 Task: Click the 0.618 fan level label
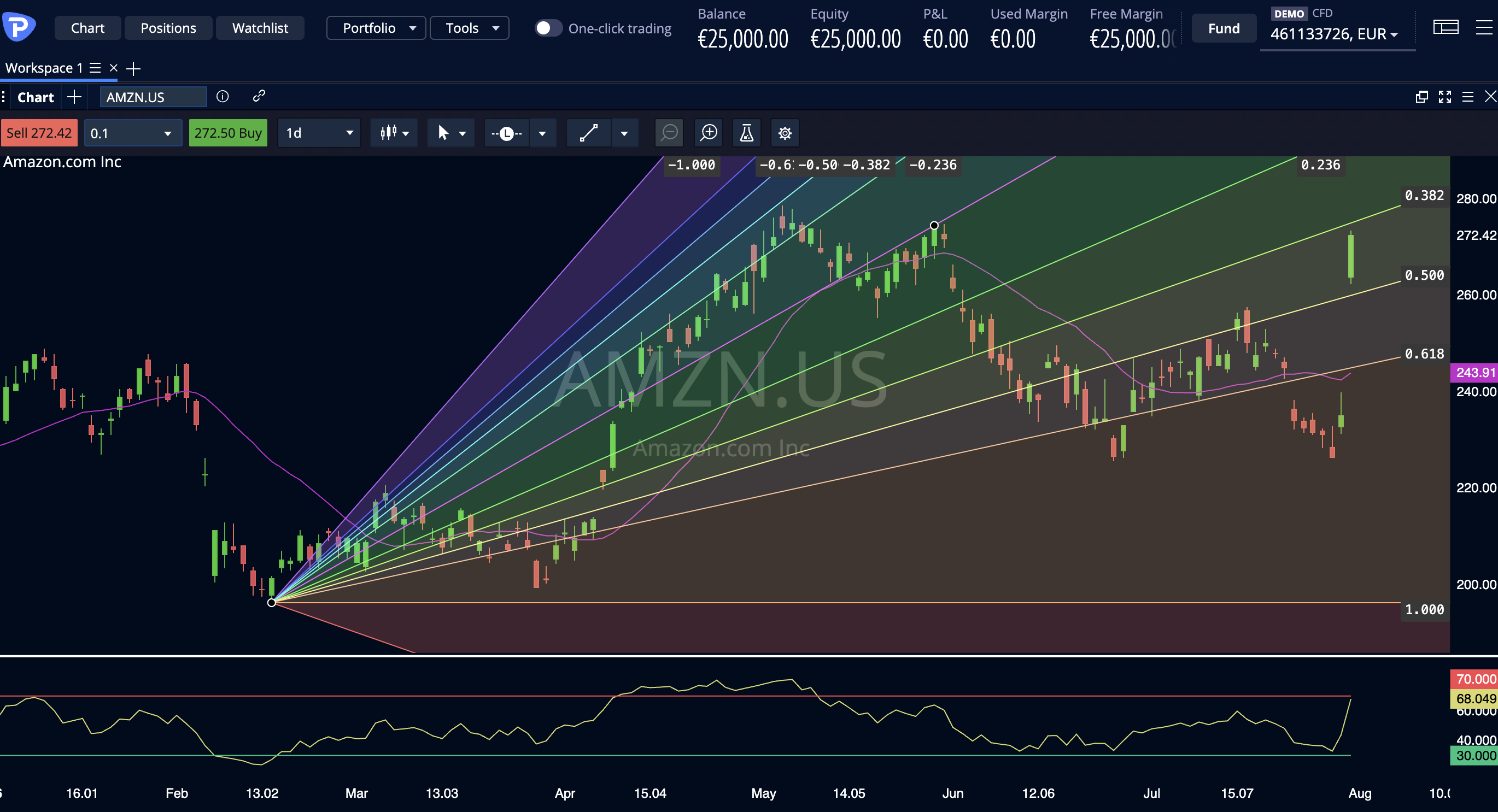[x=1424, y=354]
